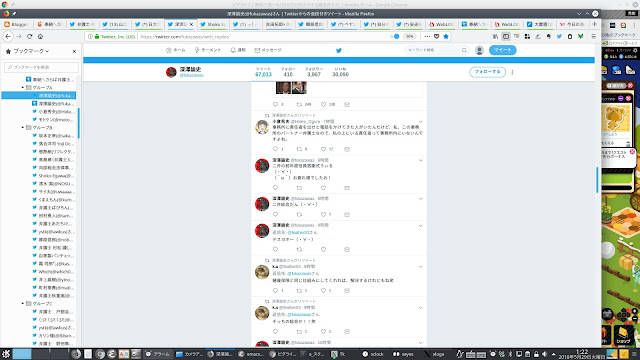The height and width of the screenshot is (360, 640).
Task: Click the フォローする button on profile
Action: point(487,72)
